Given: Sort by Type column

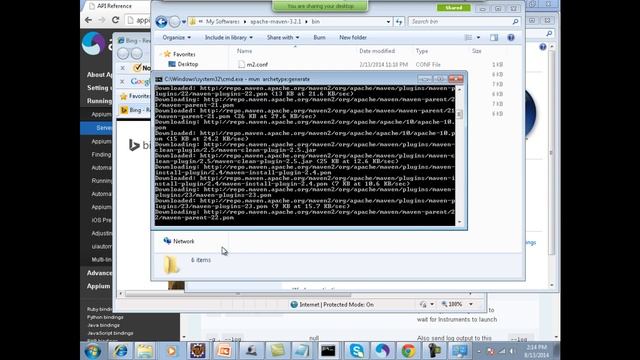Looking at the screenshot, I should click(422, 51).
